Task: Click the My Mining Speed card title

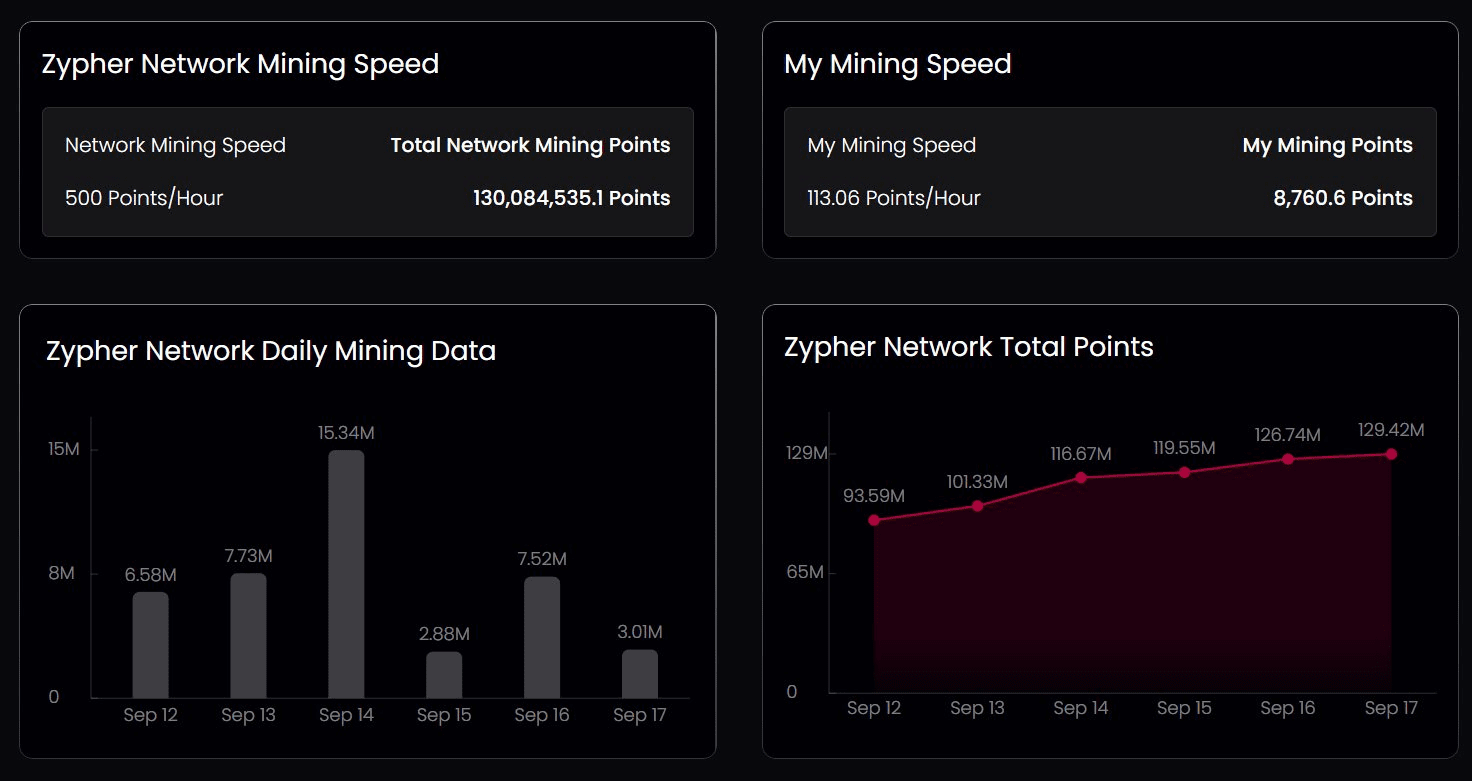Action: click(897, 64)
